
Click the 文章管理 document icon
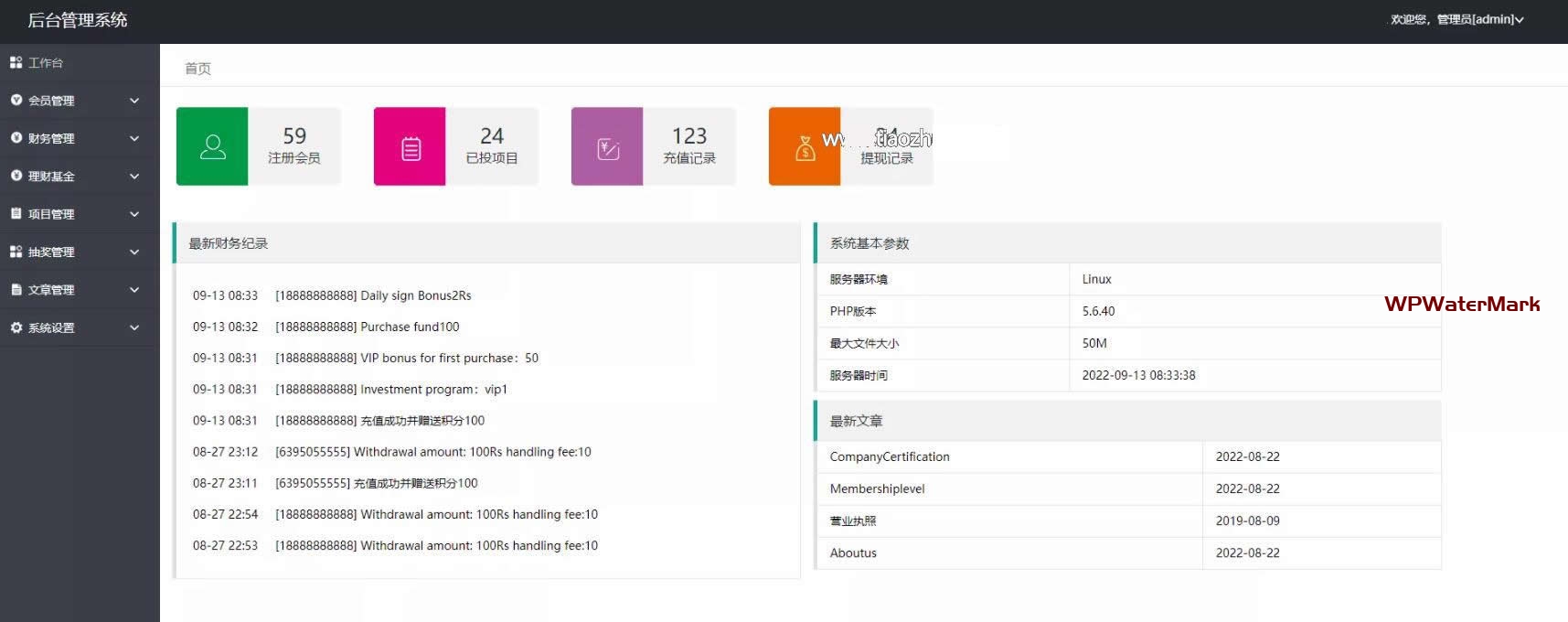click(x=16, y=289)
